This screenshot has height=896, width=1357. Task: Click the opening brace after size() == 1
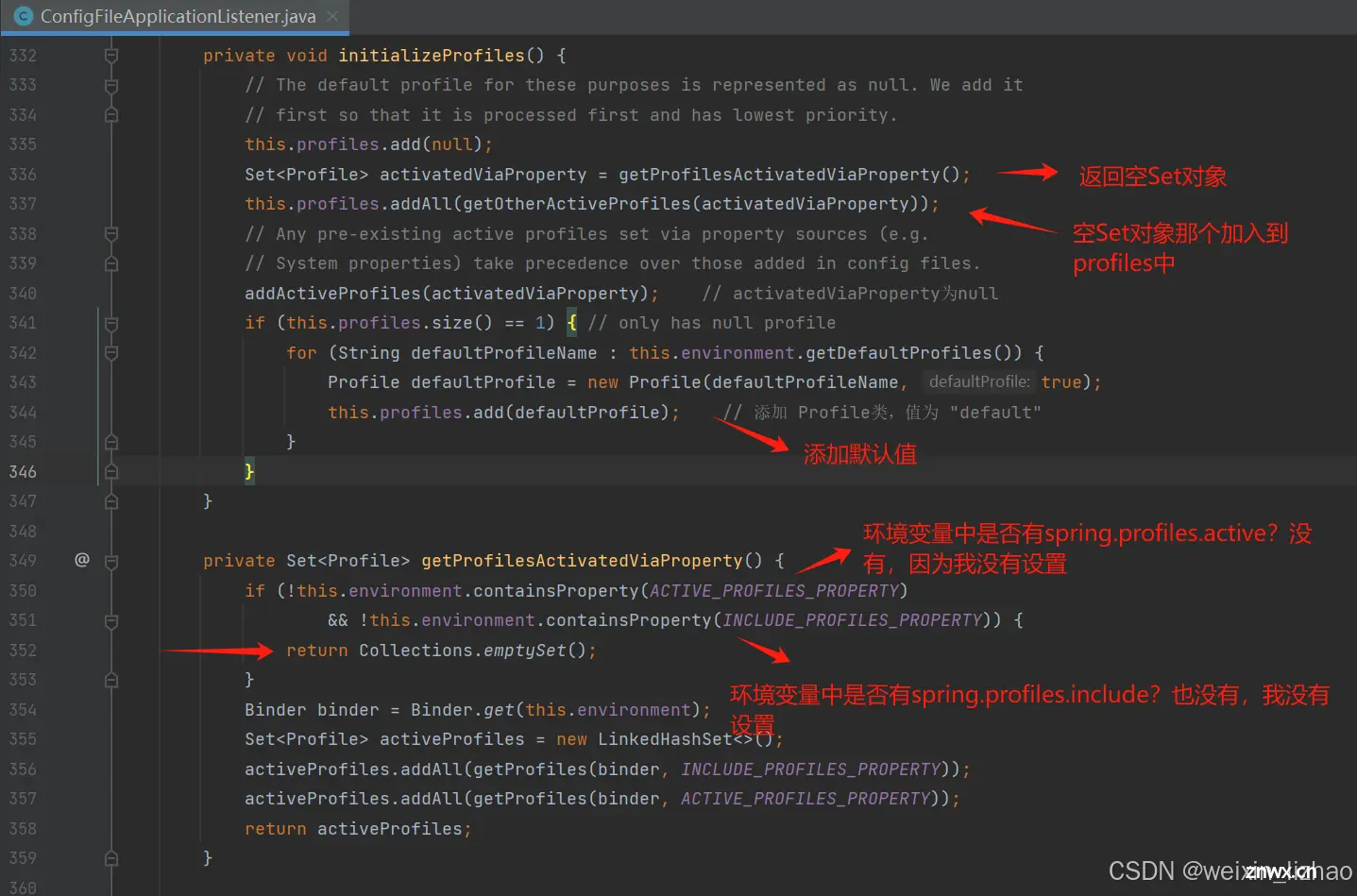click(x=571, y=323)
